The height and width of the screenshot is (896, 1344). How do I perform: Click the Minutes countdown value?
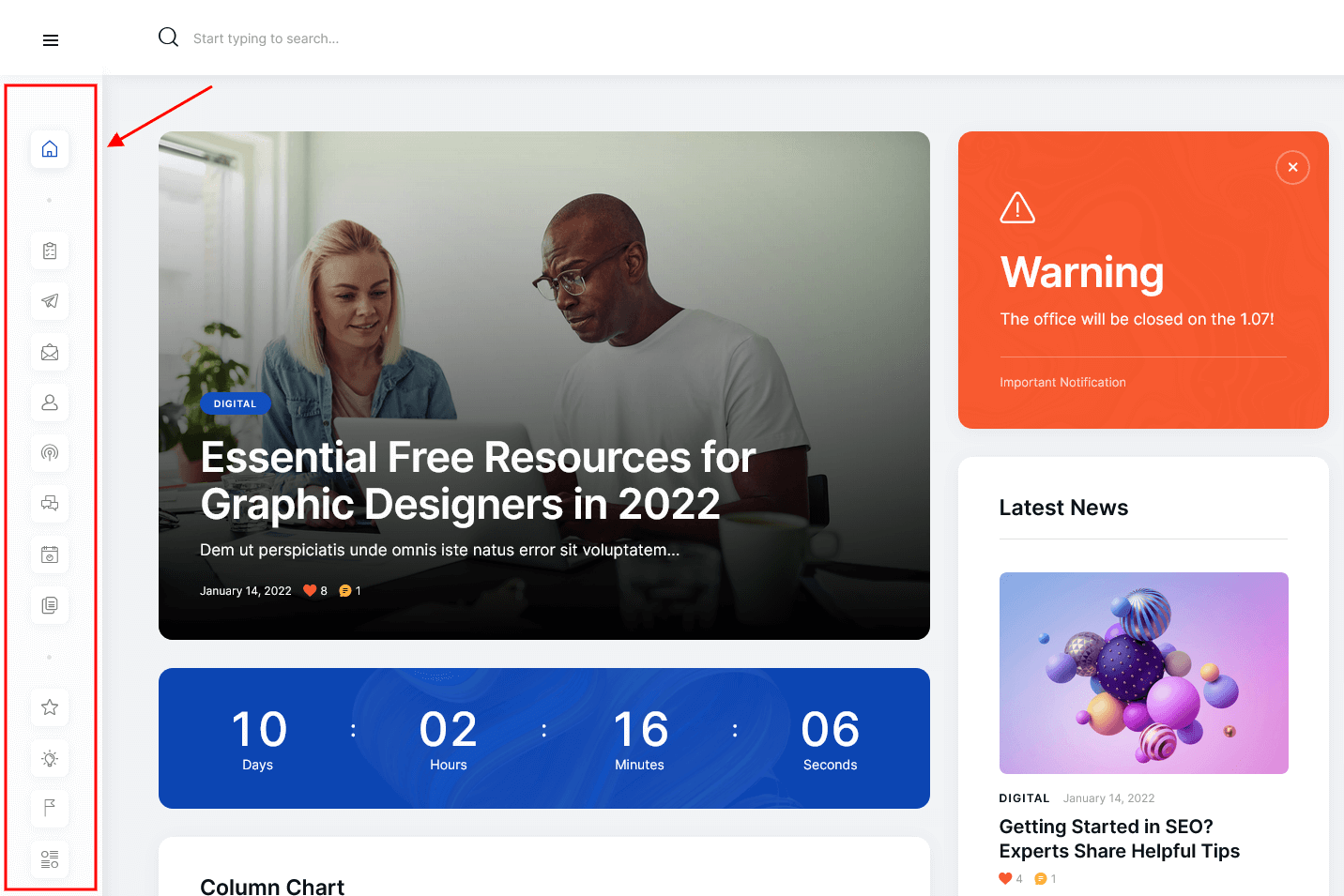click(640, 729)
